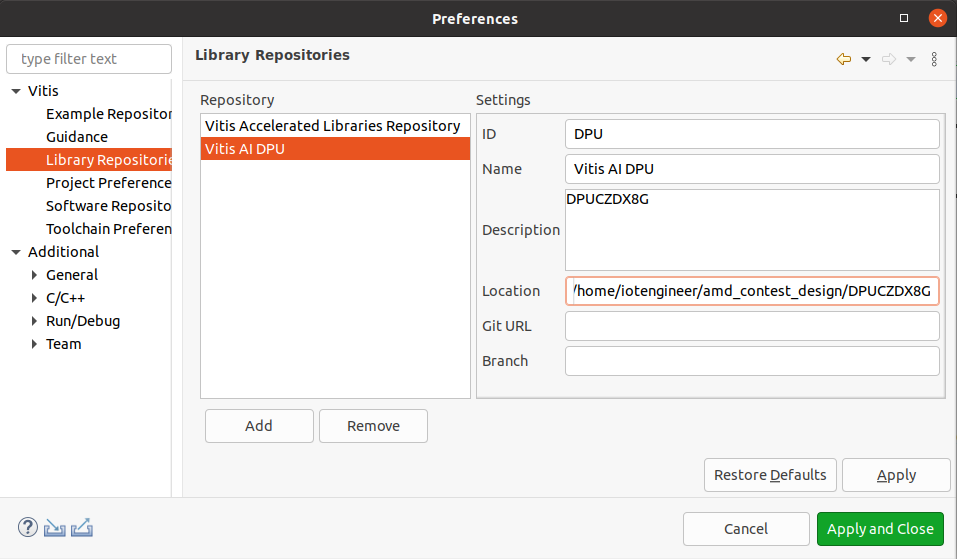This screenshot has width=957, height=559.
Task: Click the Apply and Close button
Action: pyautogui.click(x=880, y=529)
